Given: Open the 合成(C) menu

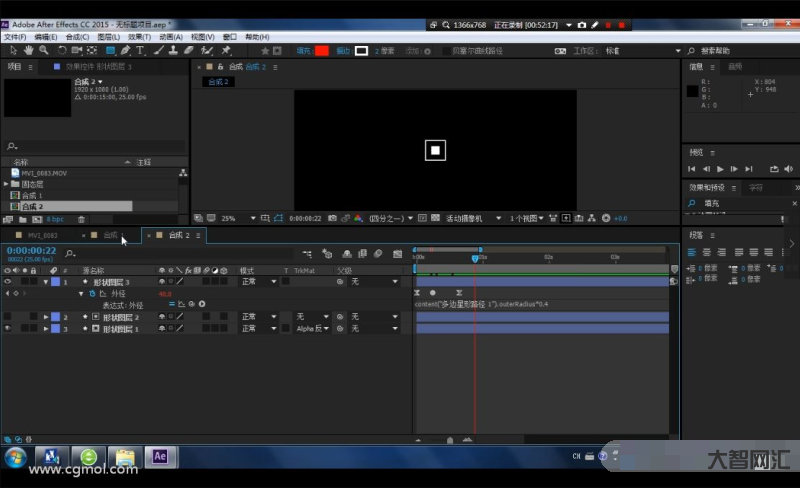Looking at the screenshot, I should click(77, 37).
